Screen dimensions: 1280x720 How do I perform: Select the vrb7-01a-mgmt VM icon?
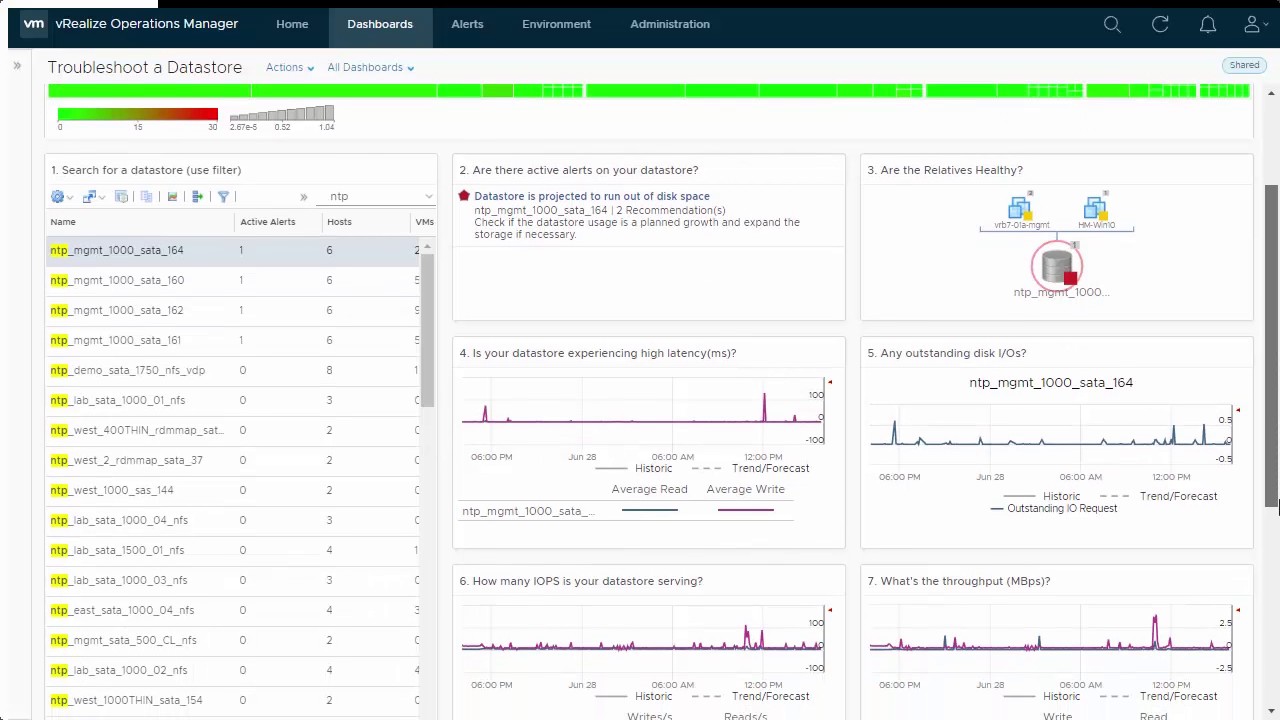tap(1020, 209)
